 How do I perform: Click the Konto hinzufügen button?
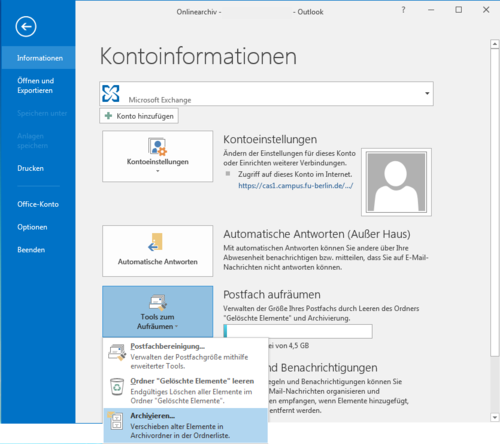139,116
